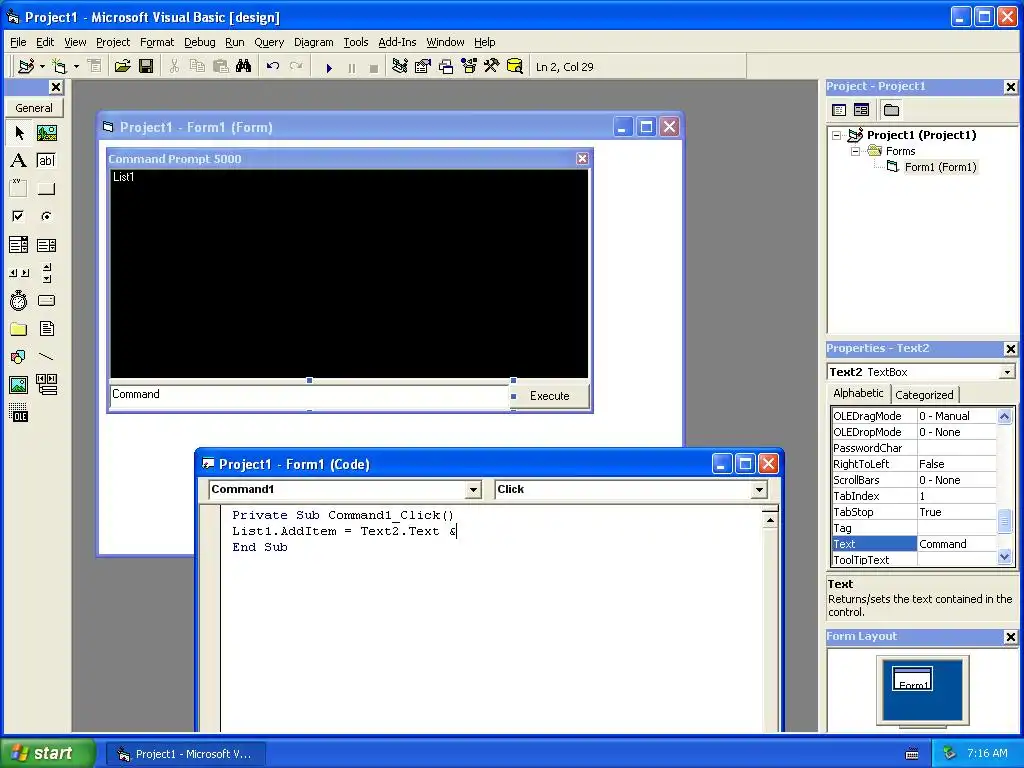Select the Label tool in toolbox
This screenshot has width=1024, height=768.
[19, 161]
